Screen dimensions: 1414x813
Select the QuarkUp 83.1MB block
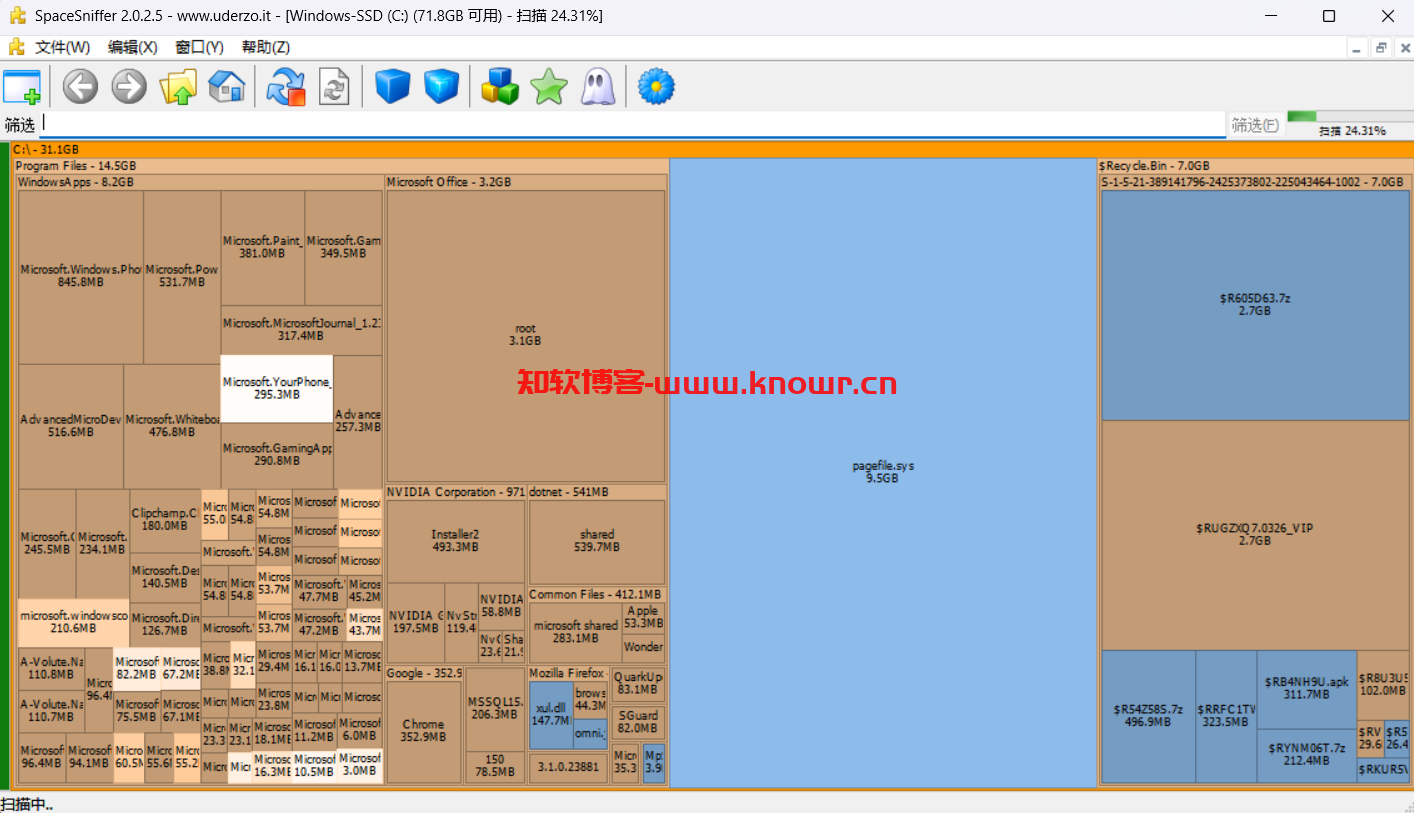(x=639, y=684)
